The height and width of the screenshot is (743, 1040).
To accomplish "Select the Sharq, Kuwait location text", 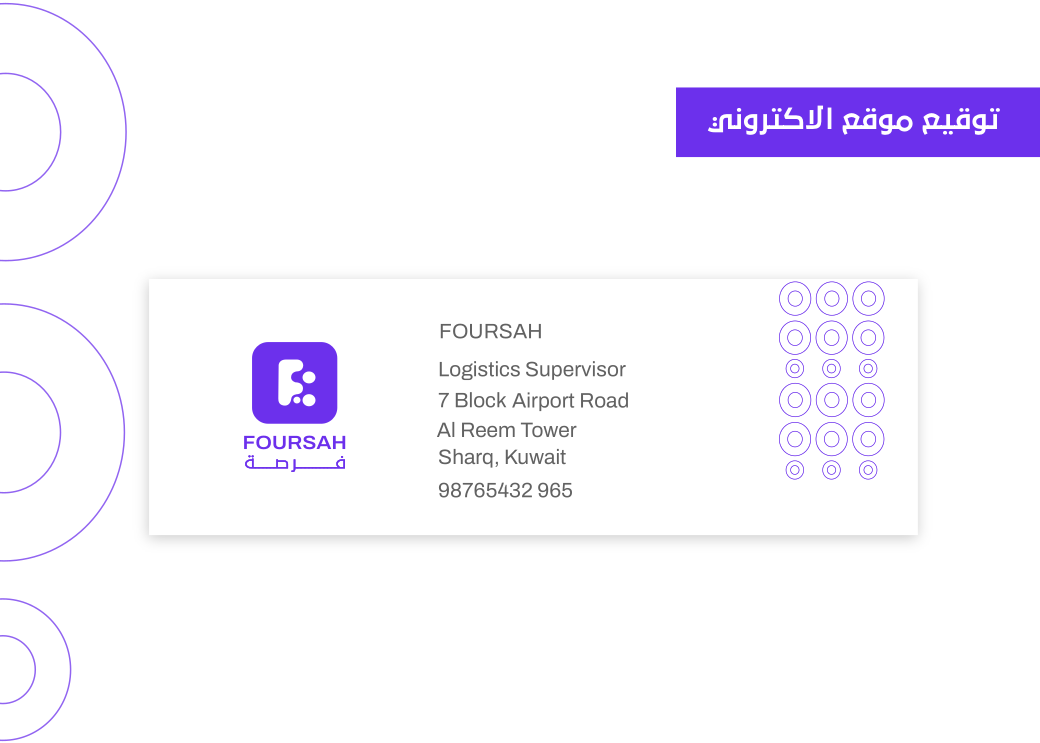I will 502,457.
